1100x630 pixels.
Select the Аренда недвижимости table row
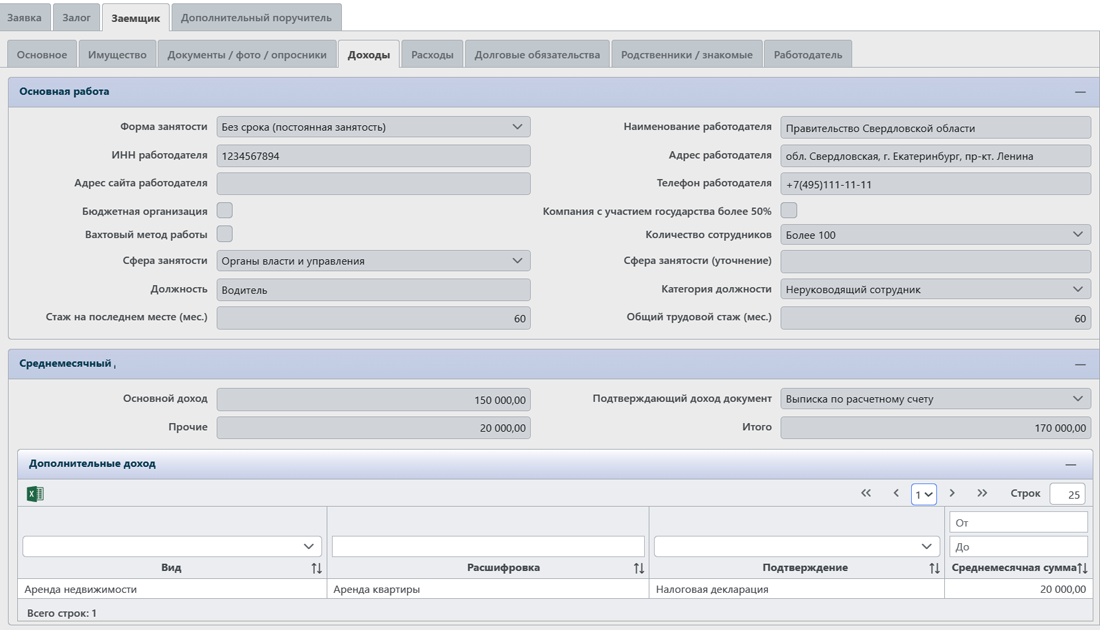[x=170, y=590]
